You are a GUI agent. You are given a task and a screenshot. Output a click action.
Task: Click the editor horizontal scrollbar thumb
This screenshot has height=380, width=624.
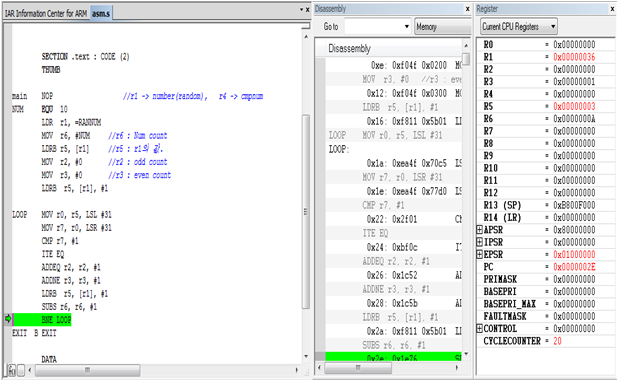click(87, 370)
